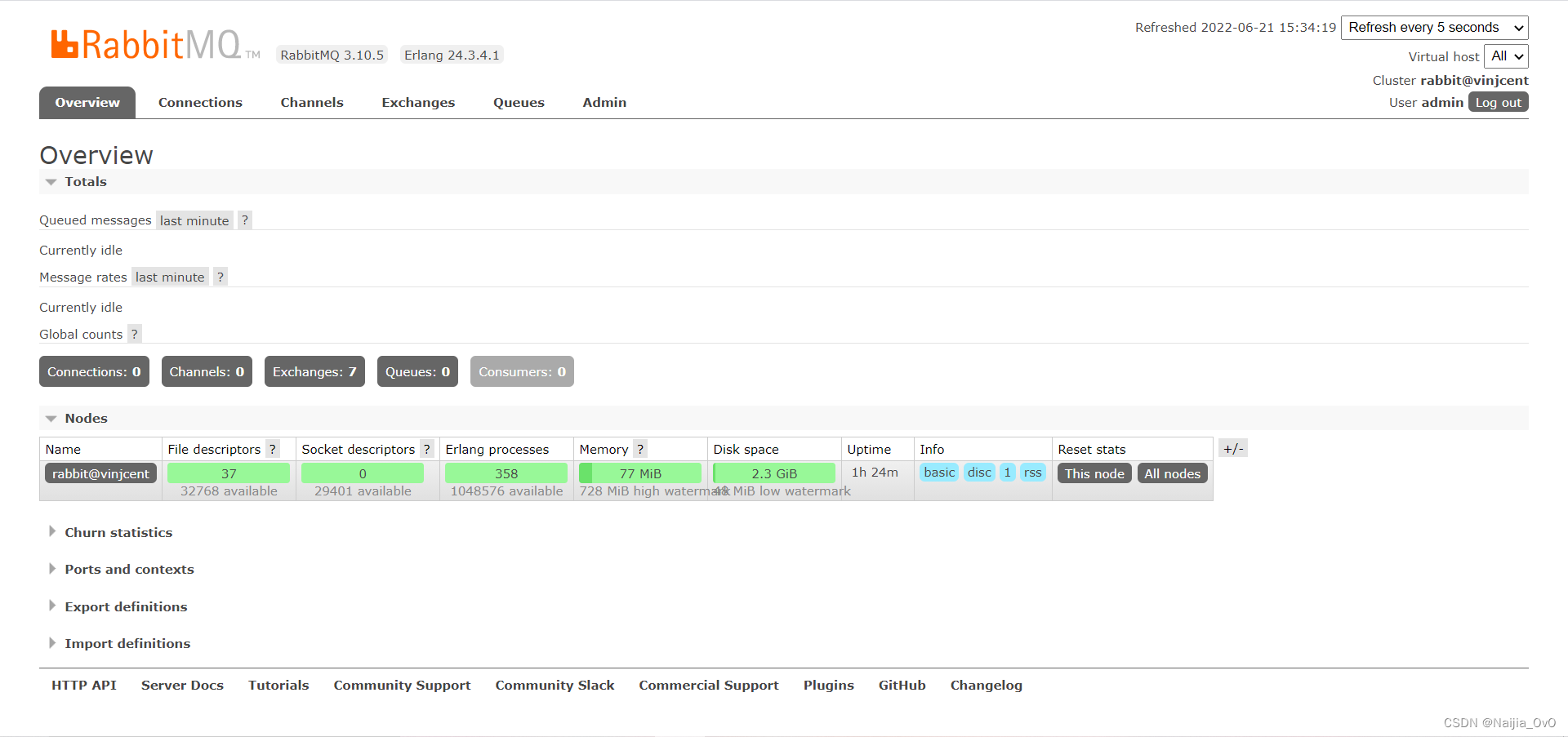
Task: Click the Socket descriptors 0 bar
Action: [x=363, y=473]
